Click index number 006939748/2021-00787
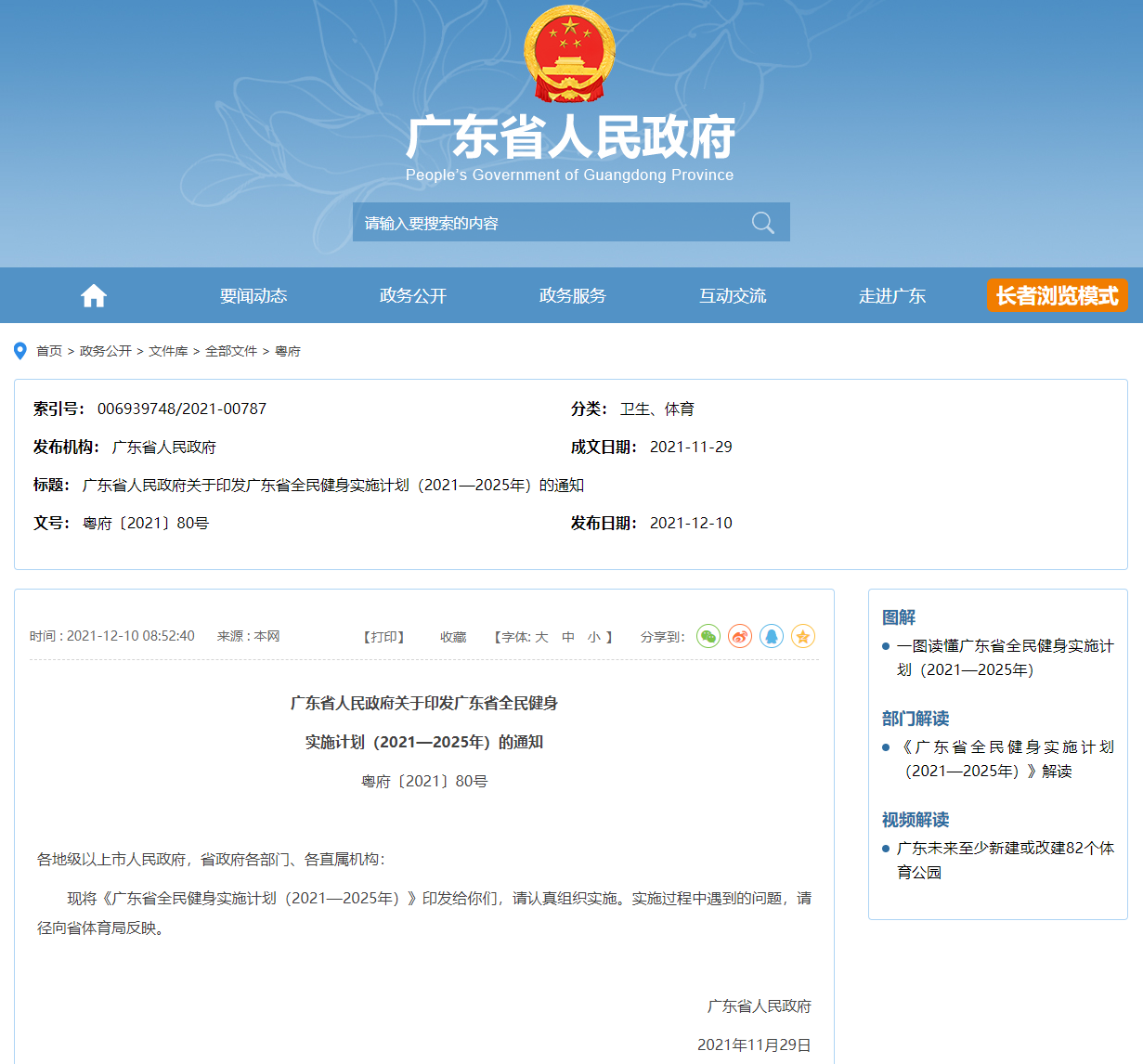The image size is (1143, 1064). click(x=182, y=409)
